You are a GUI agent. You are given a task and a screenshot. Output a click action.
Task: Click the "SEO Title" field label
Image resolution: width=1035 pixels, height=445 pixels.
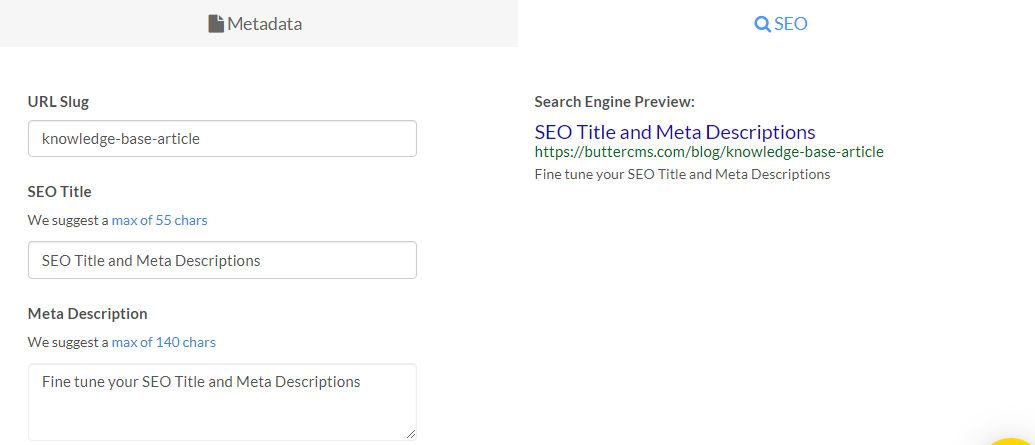(x=60, y=191)
